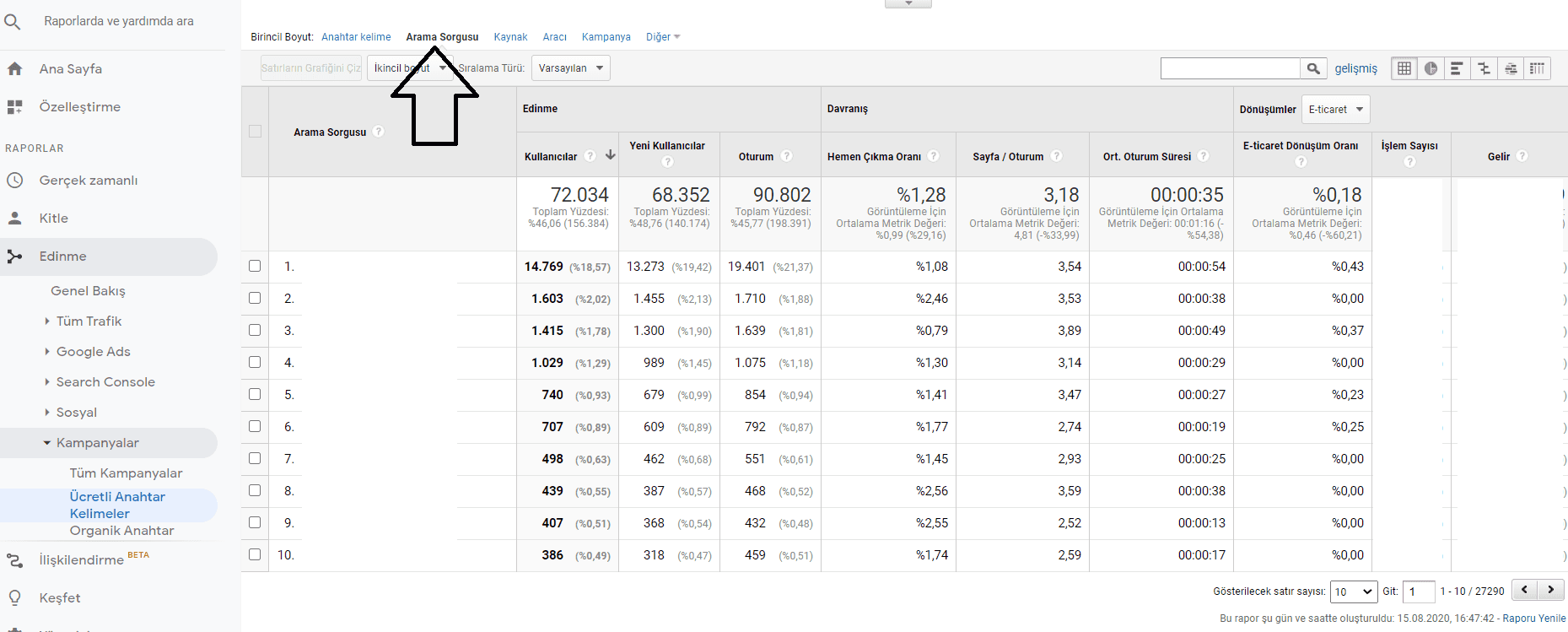Click the gelişmiş advanced filter link
1568x632 pixels.
(x=1355, y=68)
